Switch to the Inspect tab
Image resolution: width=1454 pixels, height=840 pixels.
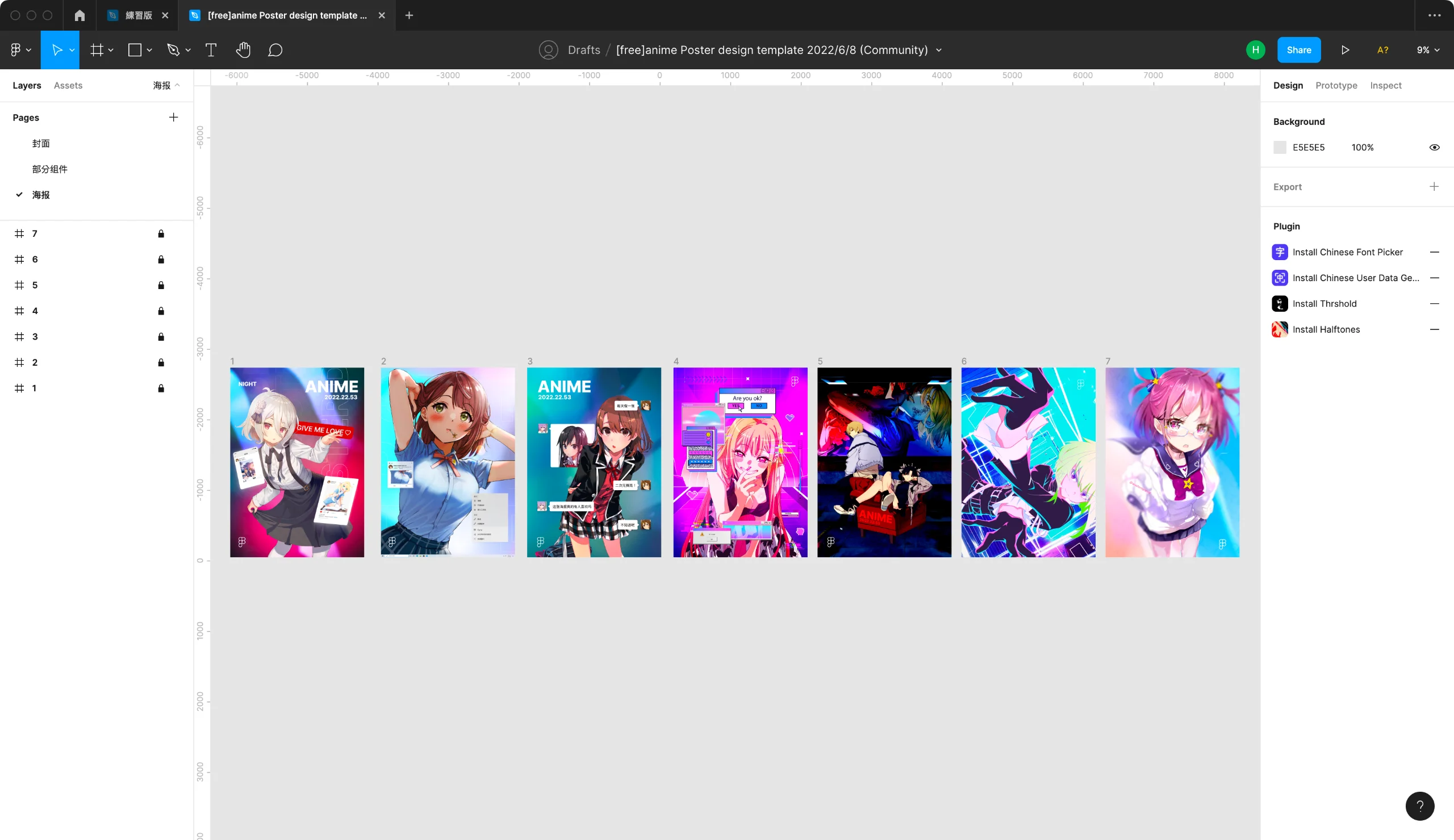coord(1385,85)
